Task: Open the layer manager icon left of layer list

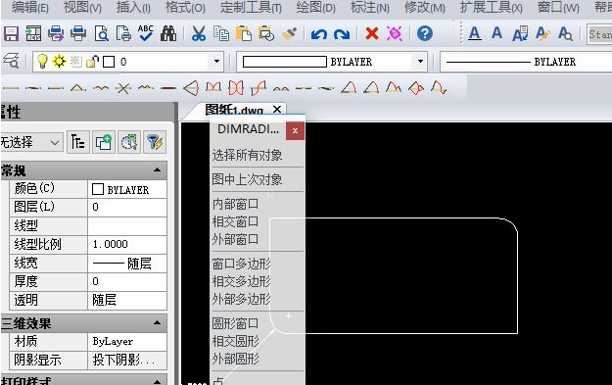Action: click(x=11, y=61)
